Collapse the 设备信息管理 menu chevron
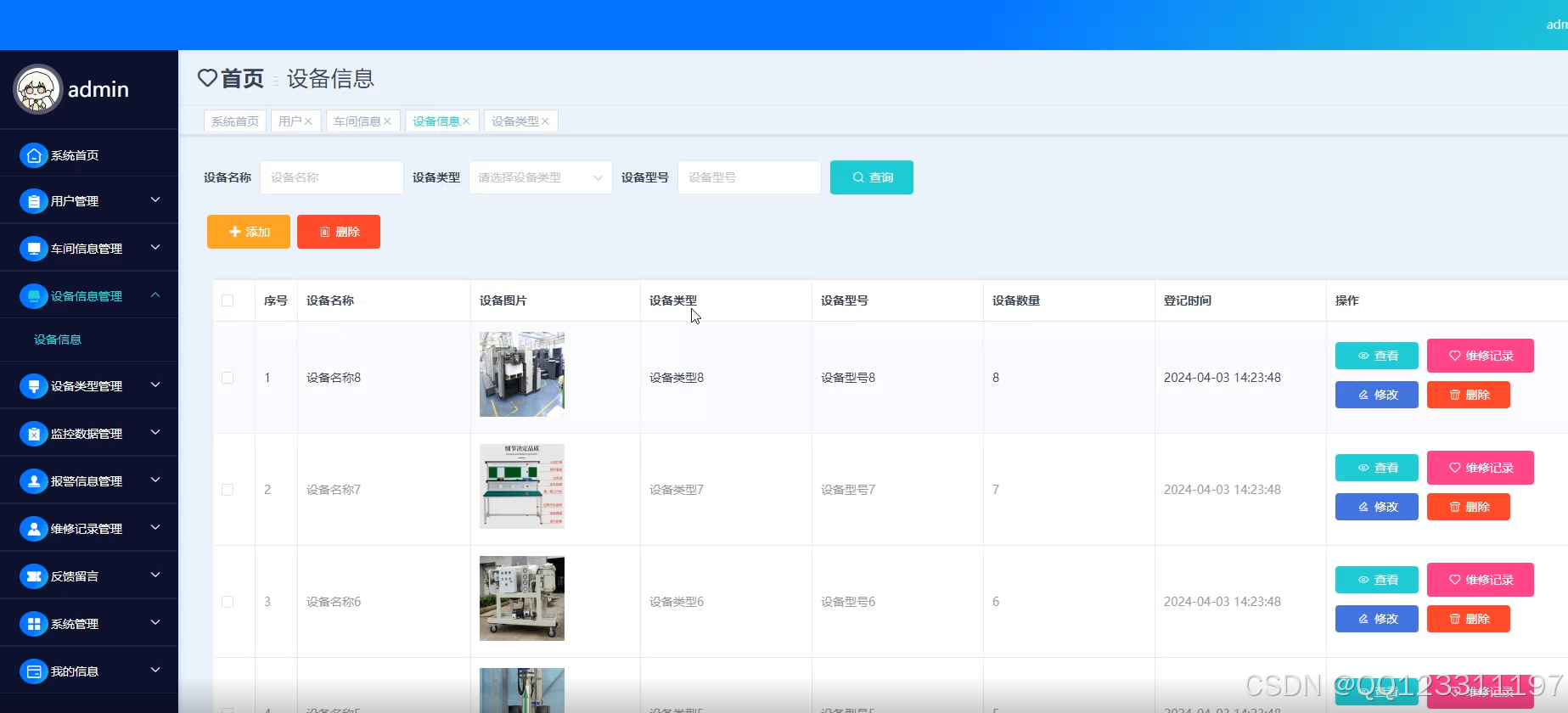This screenshot has height=713, width=1568. click(x=155, y=295)
